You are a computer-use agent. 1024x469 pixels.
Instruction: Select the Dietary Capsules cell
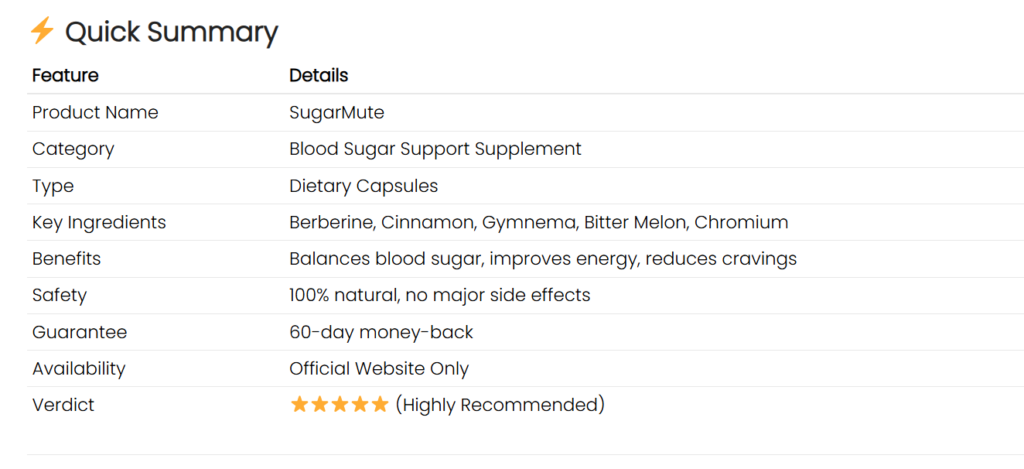(x=363, y=186)
